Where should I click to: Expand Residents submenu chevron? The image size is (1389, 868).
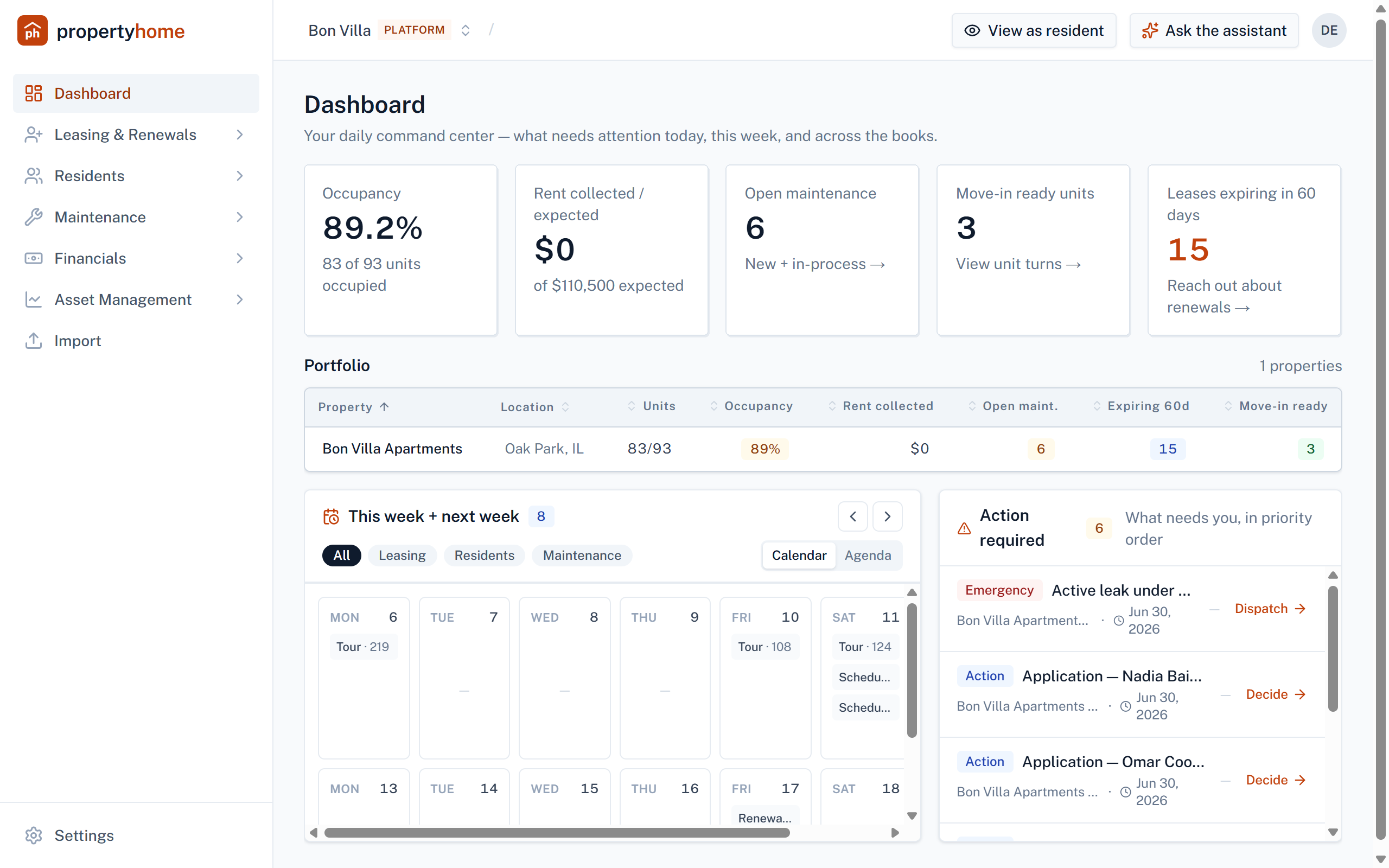point(240,176)
